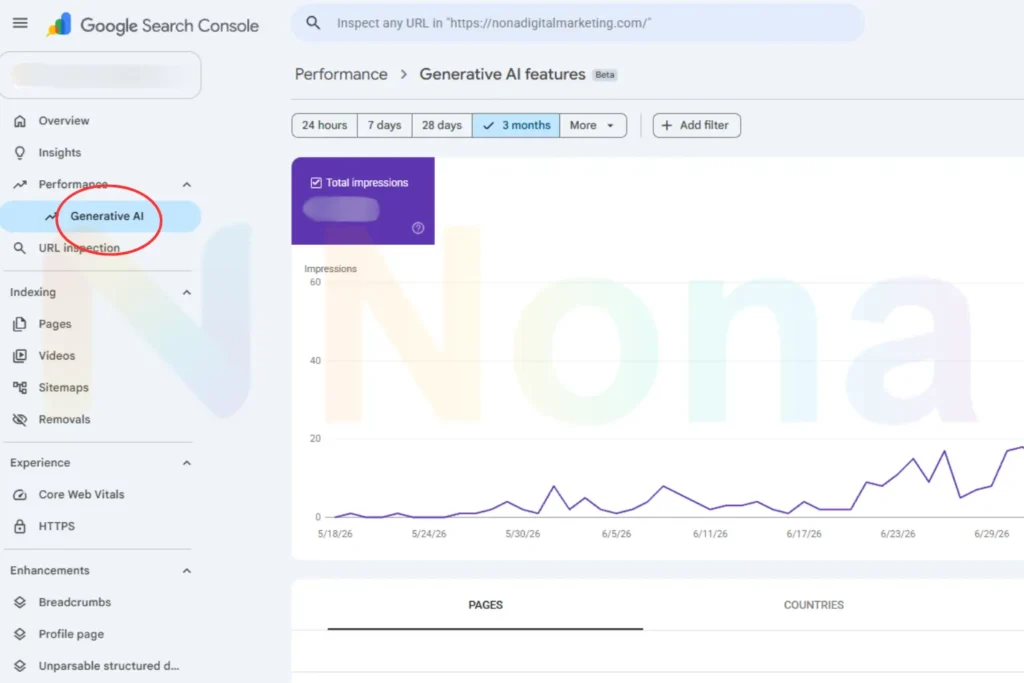This screenshot has width=1024, height=683.
Task: Open Generative AI report in sidebar
Action: point(101,216)
